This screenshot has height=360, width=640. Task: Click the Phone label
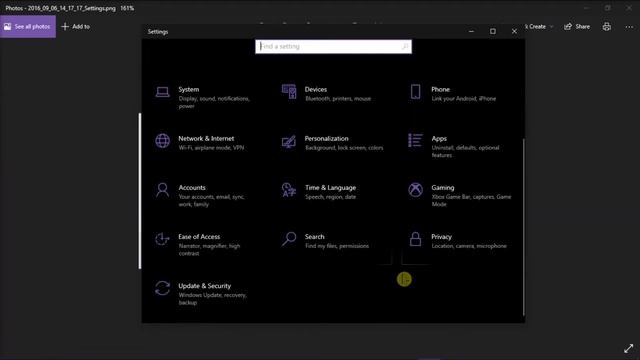(440, 89)
